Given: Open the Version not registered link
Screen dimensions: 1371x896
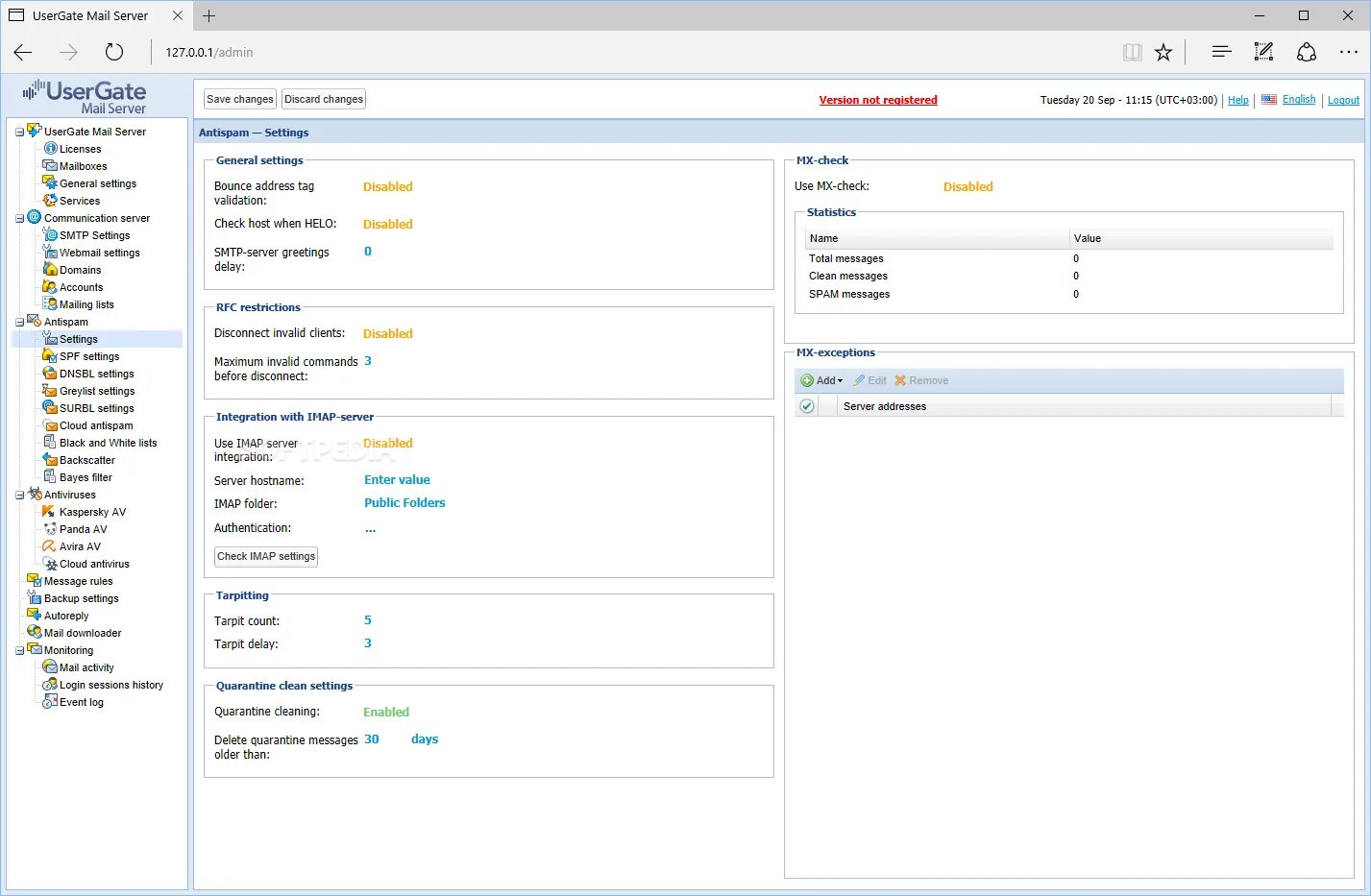Looking at the screenshot, I should click(878, 100).
